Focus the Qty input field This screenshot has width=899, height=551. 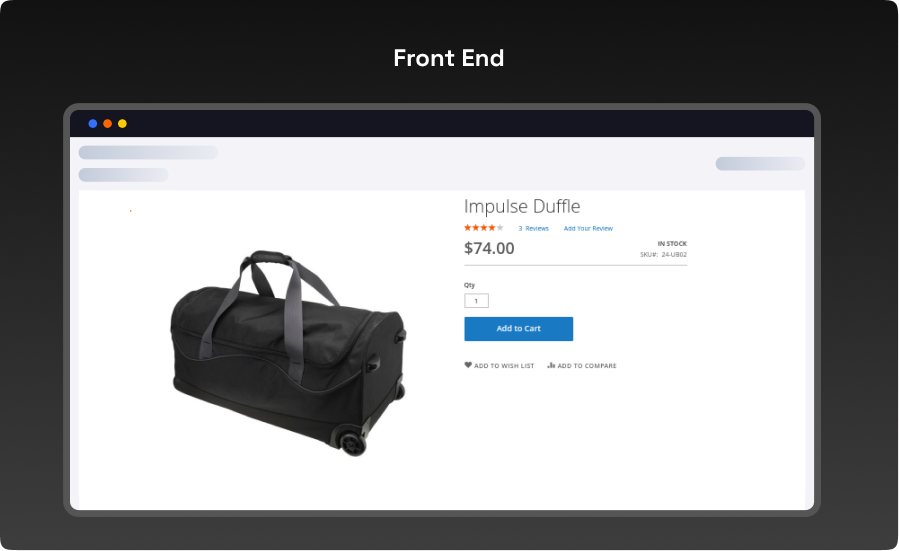(476, 300)
